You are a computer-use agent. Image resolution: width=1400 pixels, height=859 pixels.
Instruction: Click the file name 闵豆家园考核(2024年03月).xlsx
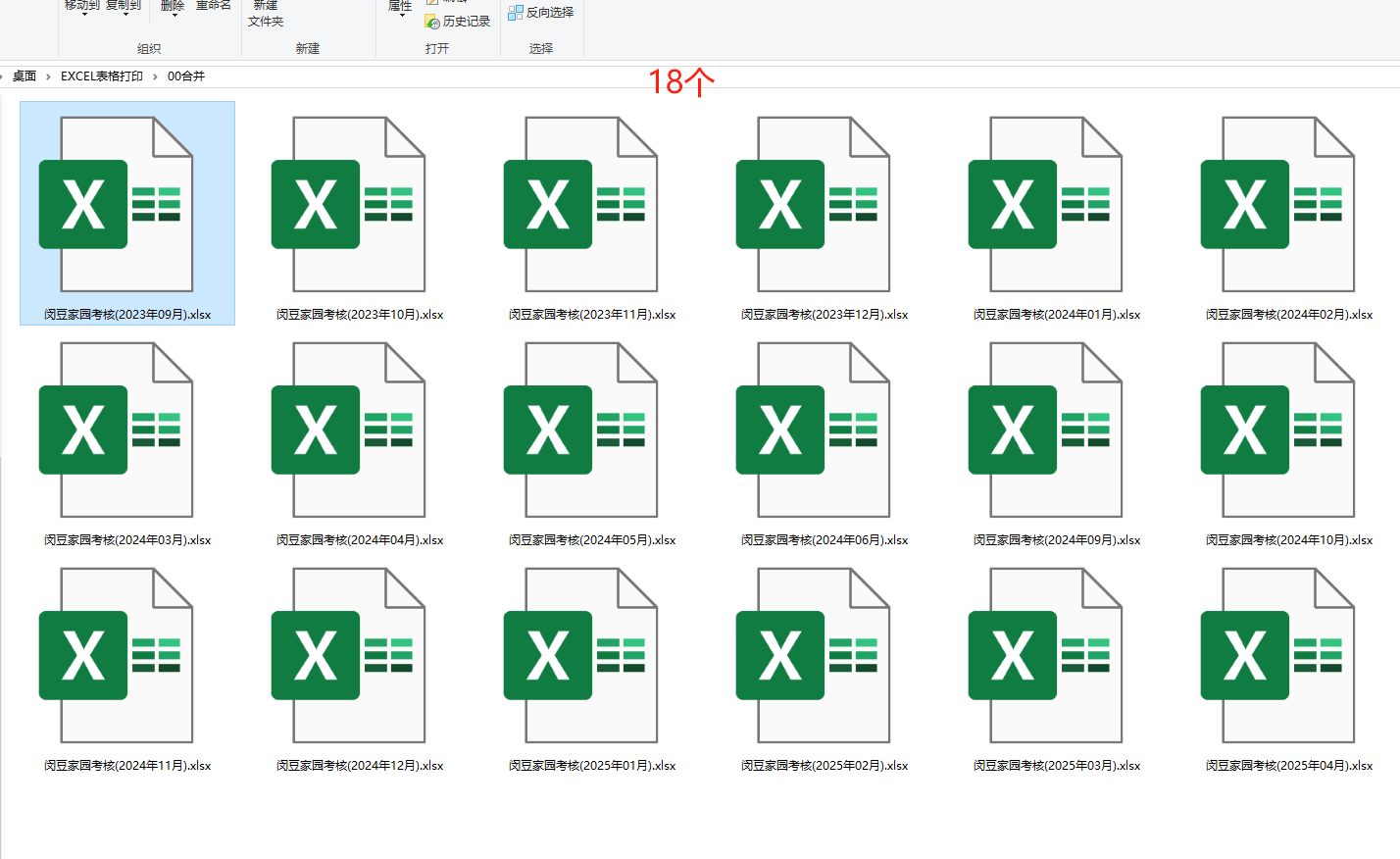(127, 540)
